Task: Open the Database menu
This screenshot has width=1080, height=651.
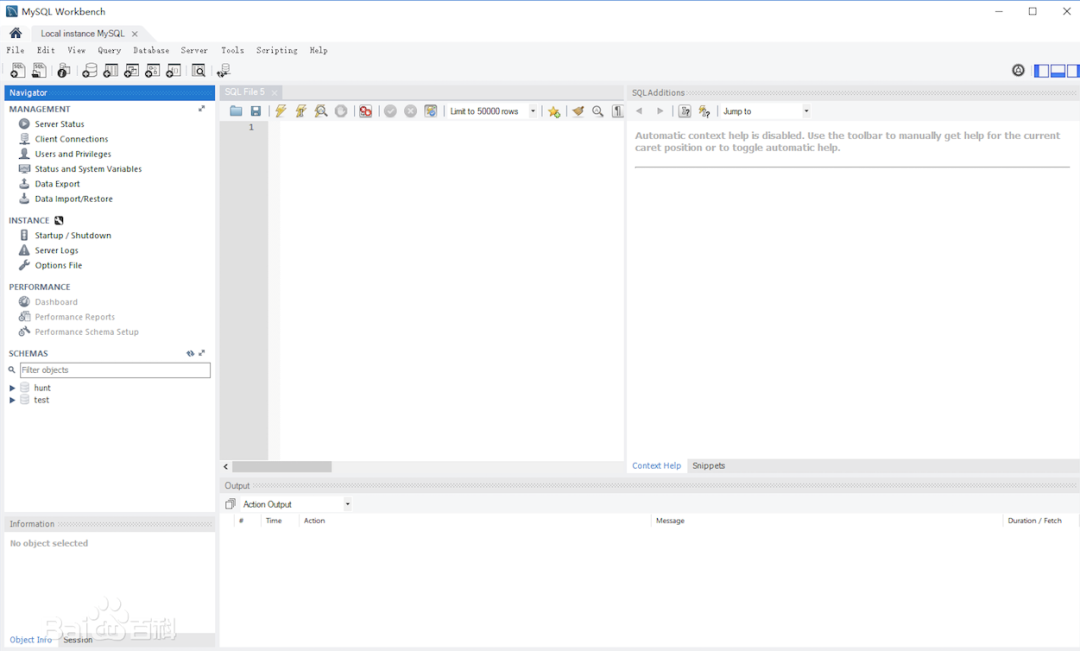Action: click(x=151, y=50)
